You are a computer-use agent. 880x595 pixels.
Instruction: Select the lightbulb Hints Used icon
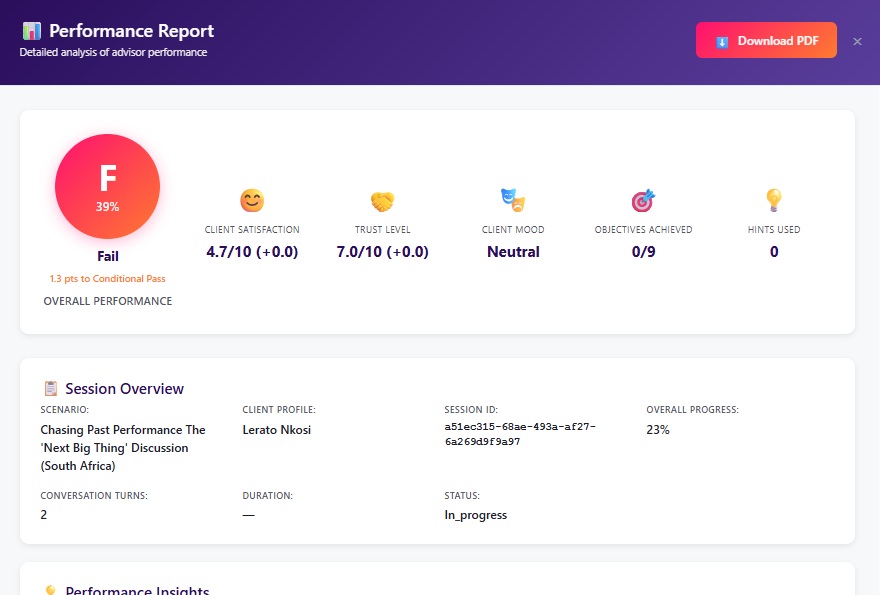[x=773, y=199]
